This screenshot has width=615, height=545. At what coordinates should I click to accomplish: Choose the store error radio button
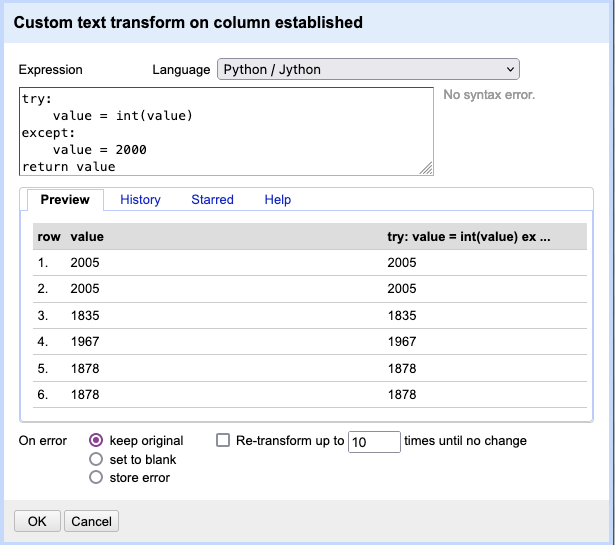(x=97, y=477)
